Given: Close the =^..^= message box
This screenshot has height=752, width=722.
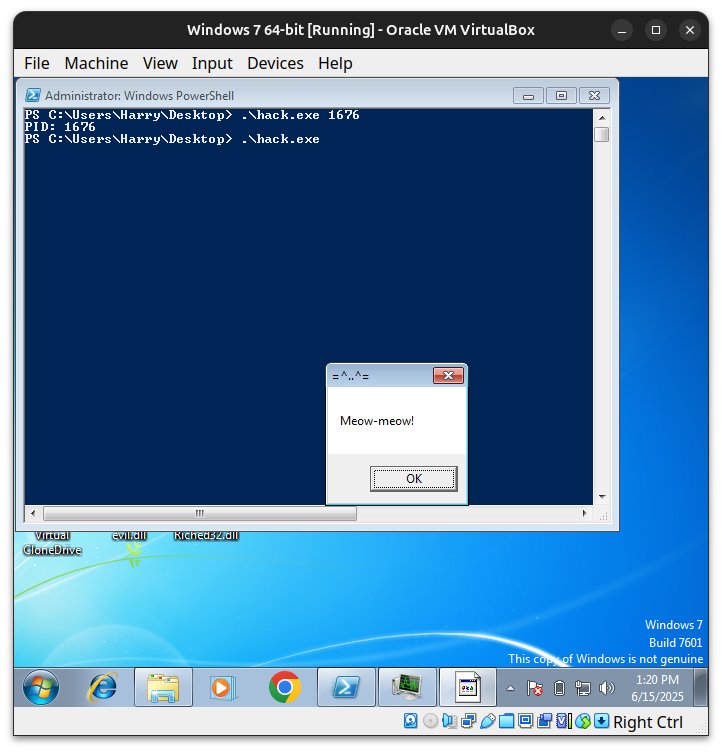Looking at the screenshot, I should [448, 376].
